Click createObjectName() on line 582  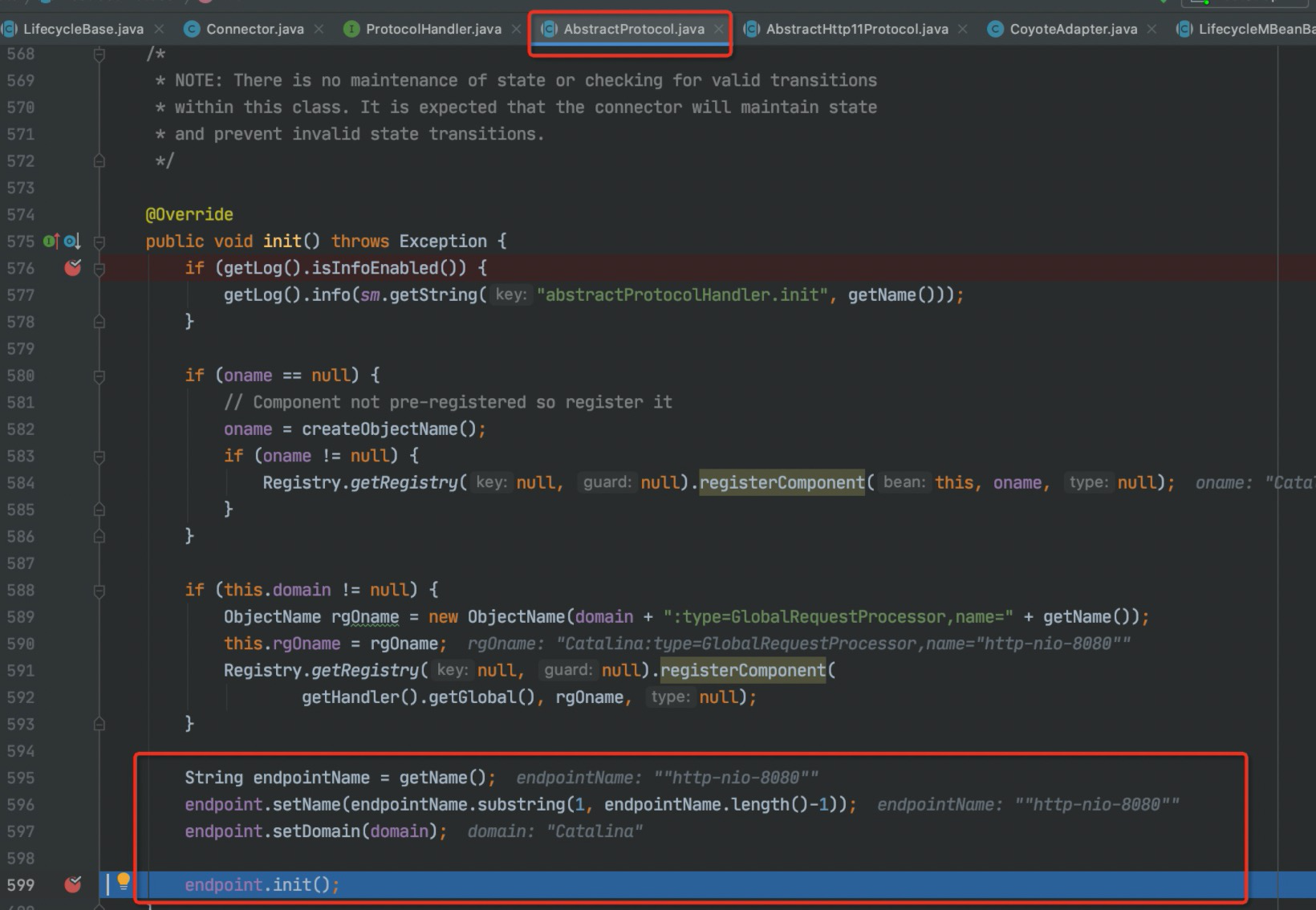click(389, 429)
